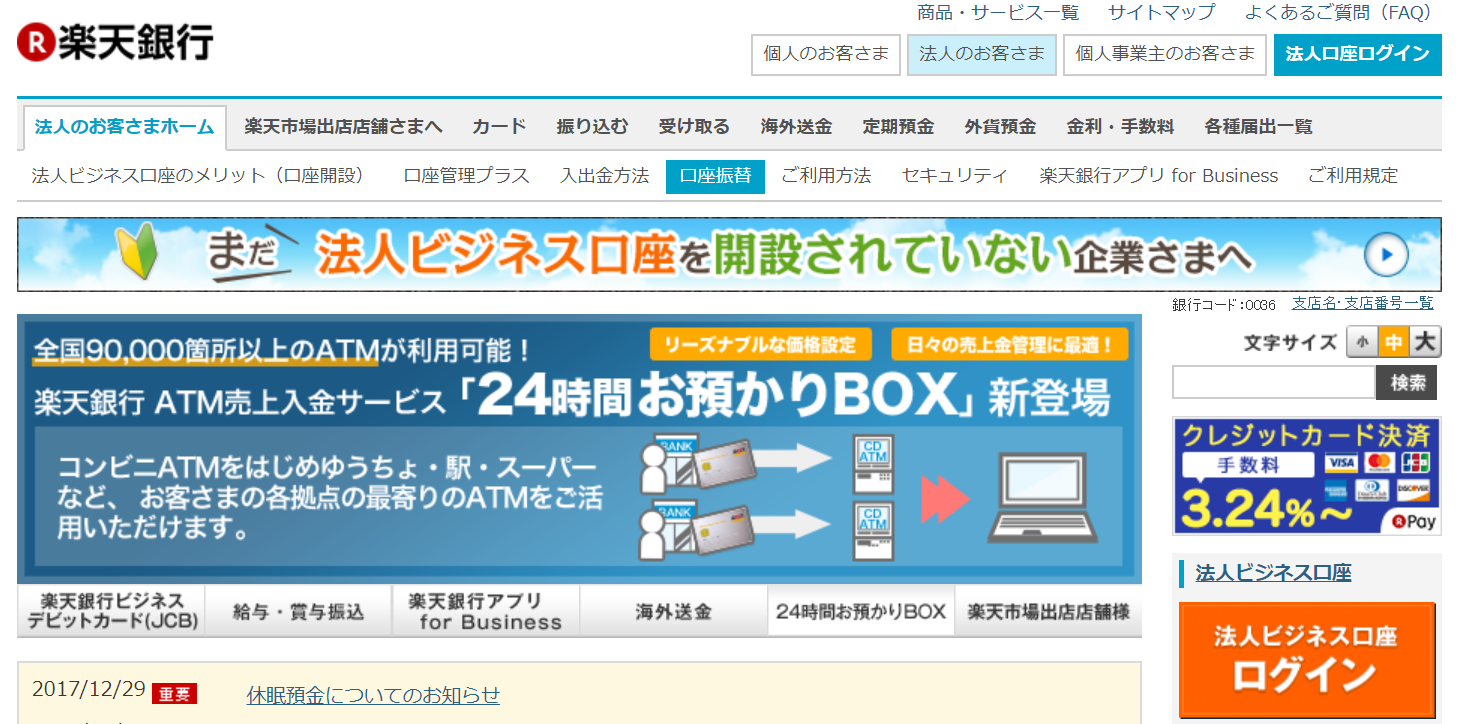The image size is (1483, 724).
Task: Select 個人事業主のお客さま tab
Action: pos(1165,55)
